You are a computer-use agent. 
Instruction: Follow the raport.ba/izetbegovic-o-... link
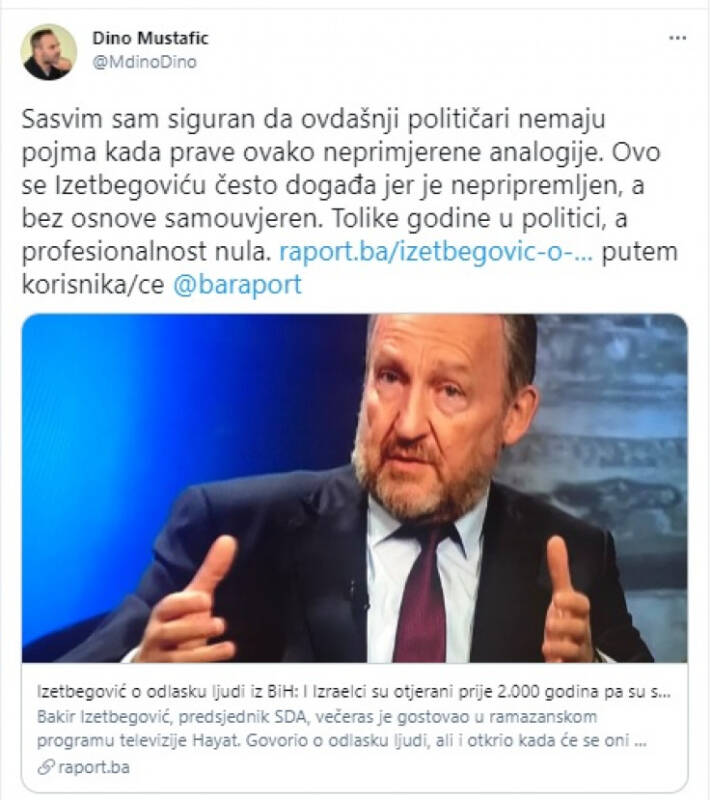click(x=436, y=252)
